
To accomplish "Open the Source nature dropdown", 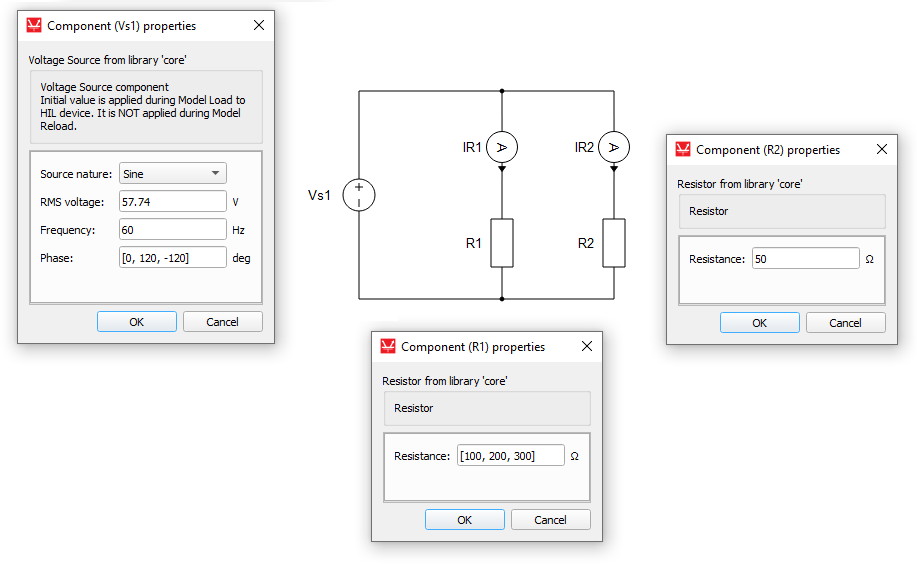I will pyautogui.click(x=172, y=174).
